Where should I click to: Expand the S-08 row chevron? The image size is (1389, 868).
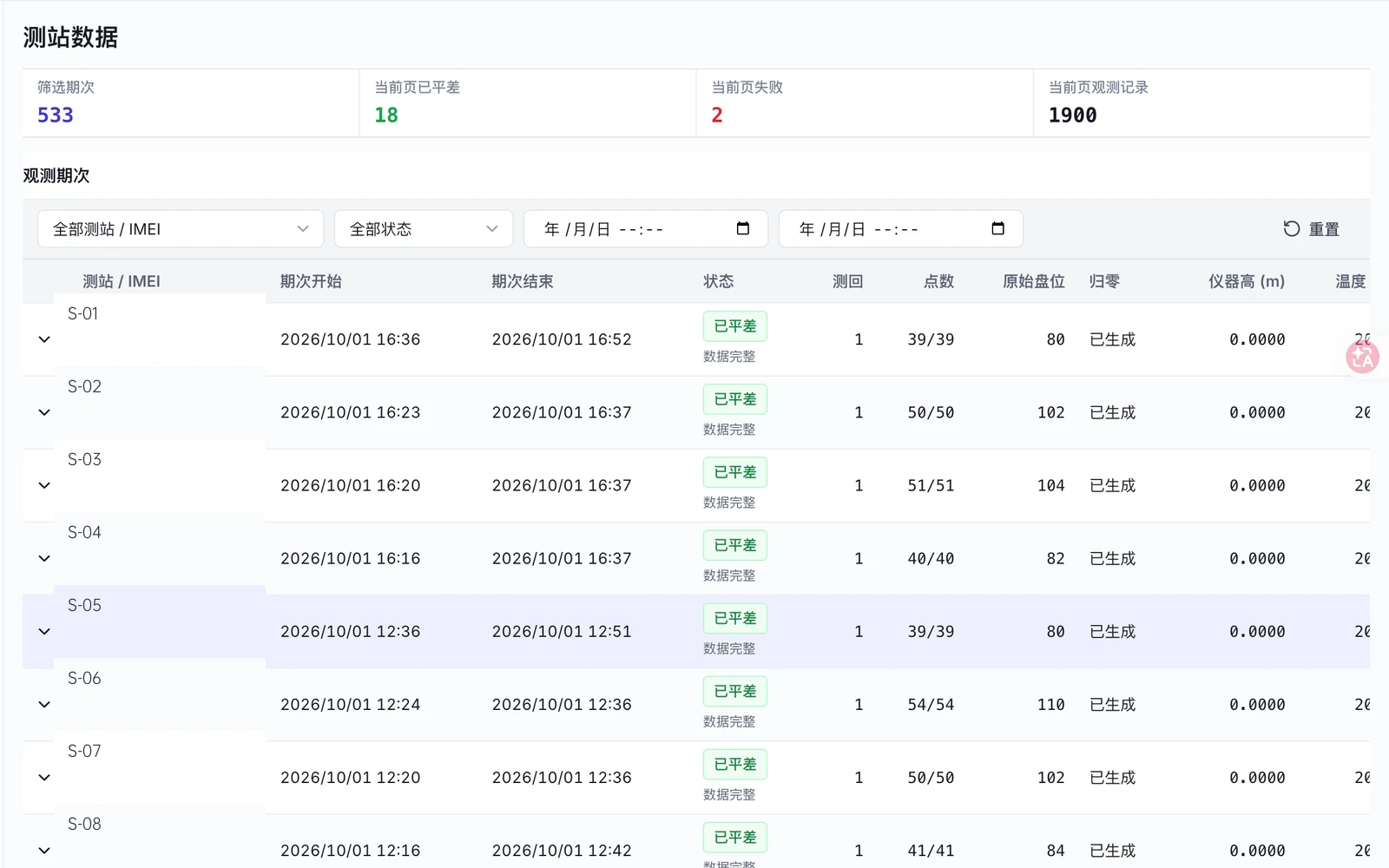(44, 850)
